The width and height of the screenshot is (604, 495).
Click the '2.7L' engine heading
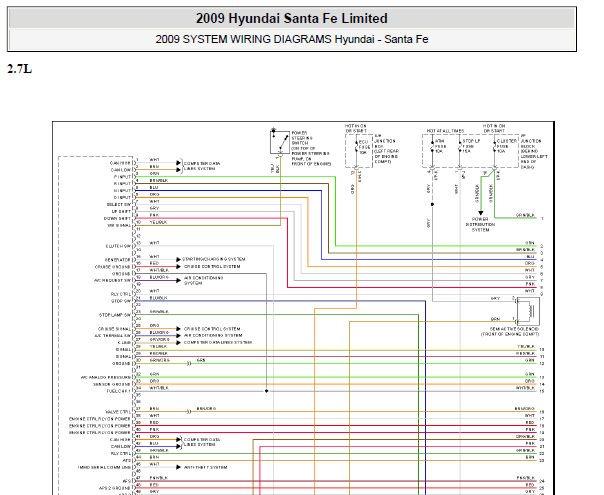19,69
